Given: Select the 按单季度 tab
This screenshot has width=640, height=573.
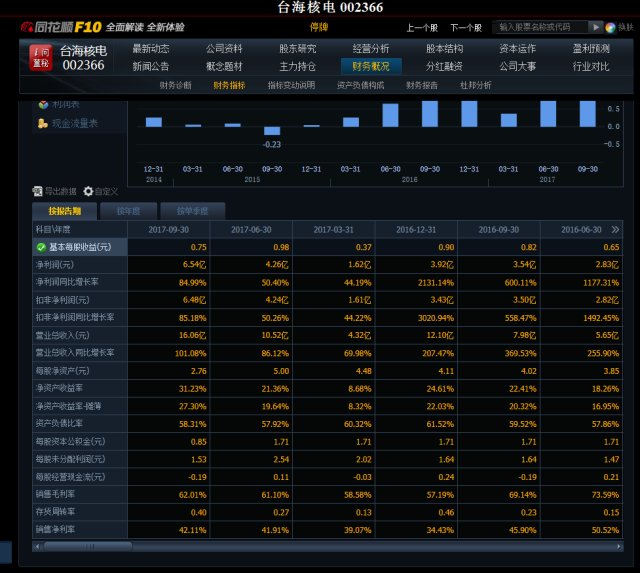Looking at the screenshot, I should (x=192, y=211).
